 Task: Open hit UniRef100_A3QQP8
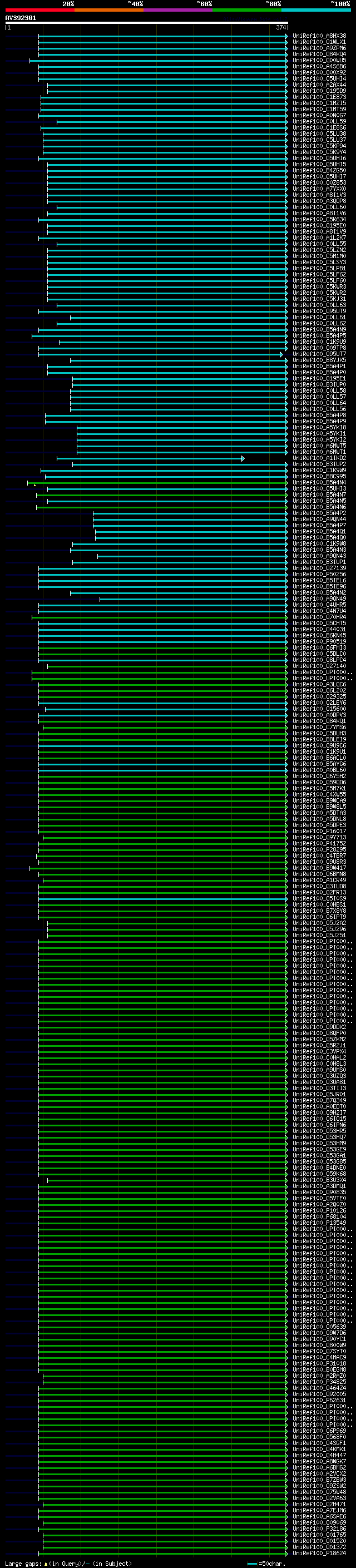pos(319,201)
